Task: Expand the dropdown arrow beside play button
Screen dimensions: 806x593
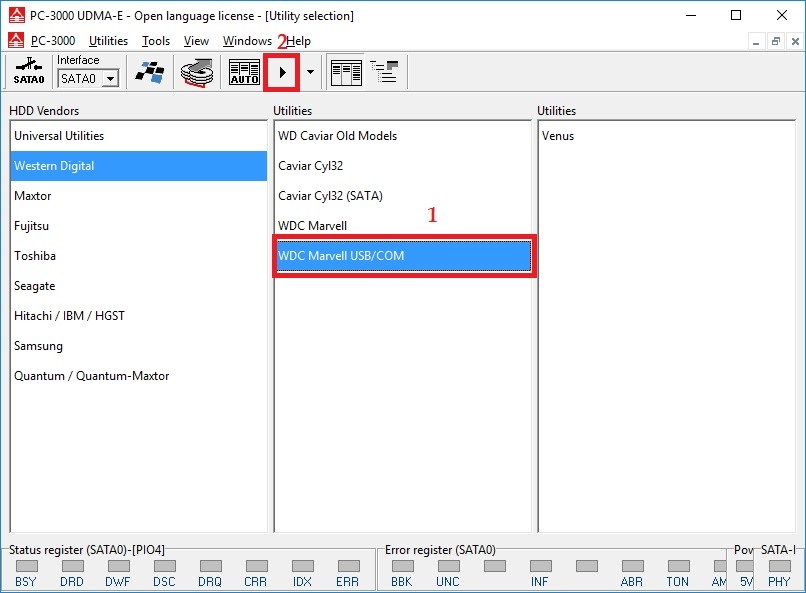Action: point(310,72)
